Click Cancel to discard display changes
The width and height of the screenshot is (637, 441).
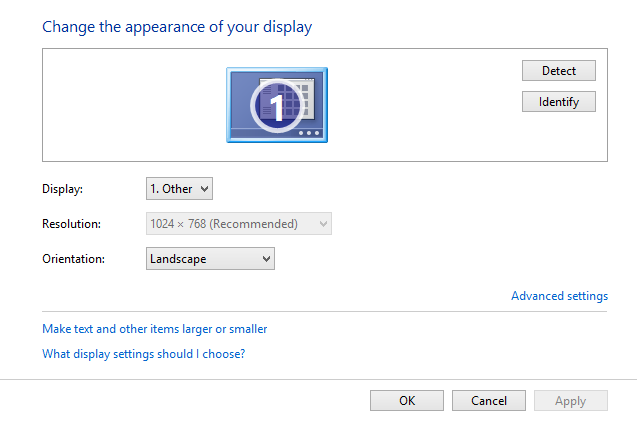pos(489,401)
